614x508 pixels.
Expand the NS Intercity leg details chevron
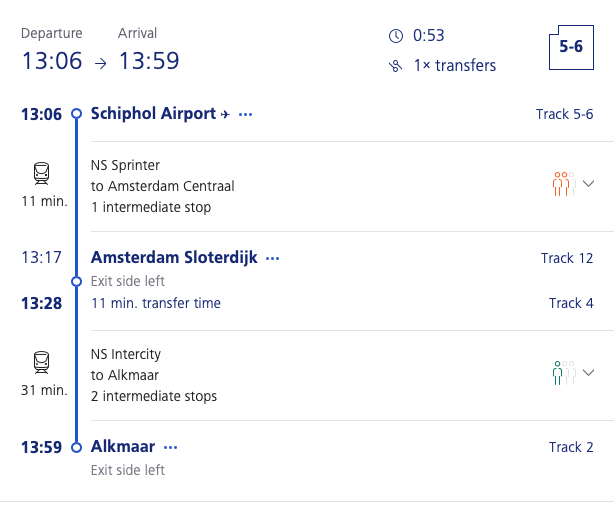pos(588,372)
